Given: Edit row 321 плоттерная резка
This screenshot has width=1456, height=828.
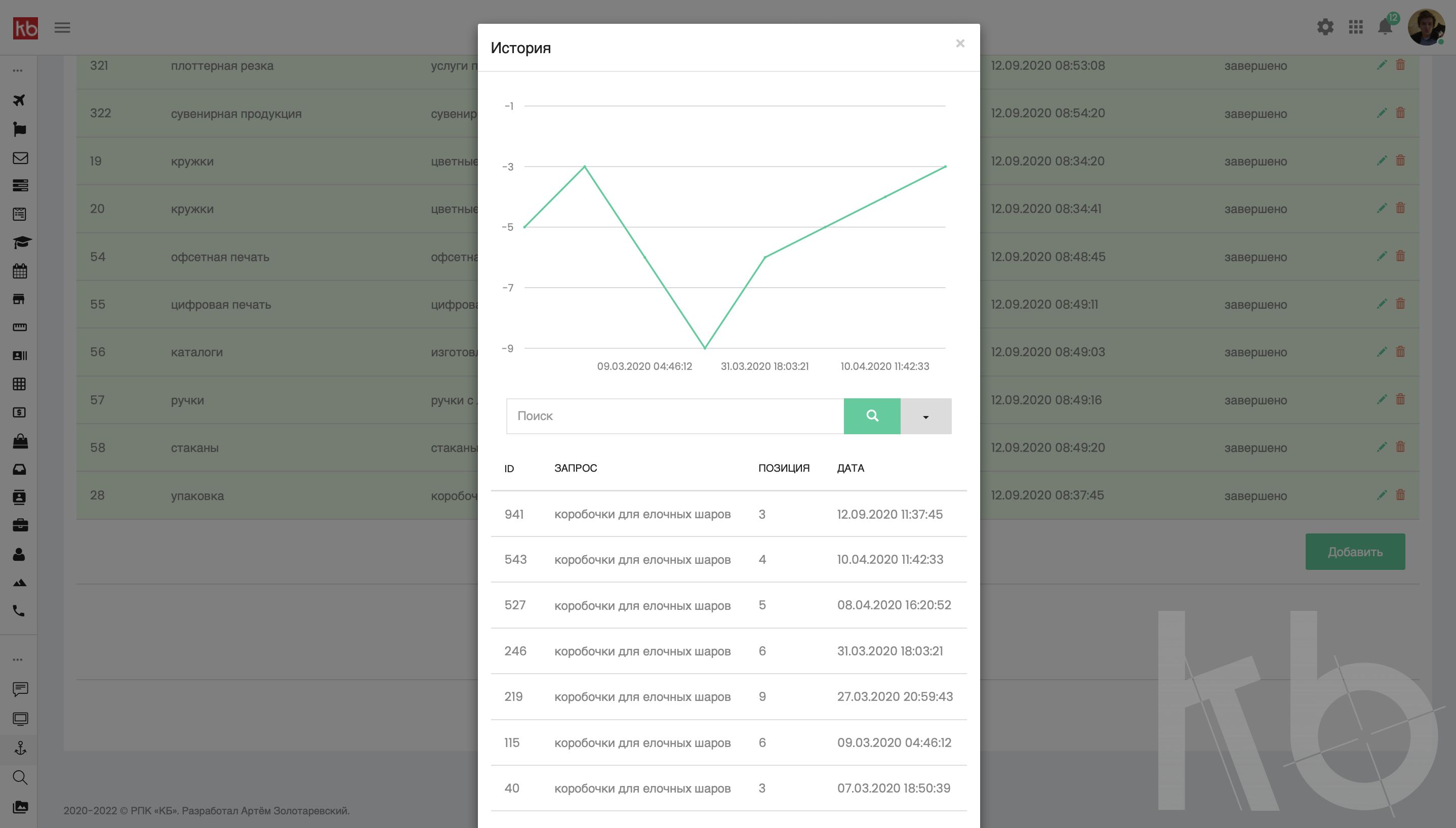Looking at the screenshot, I should (x=1382, y=65).
